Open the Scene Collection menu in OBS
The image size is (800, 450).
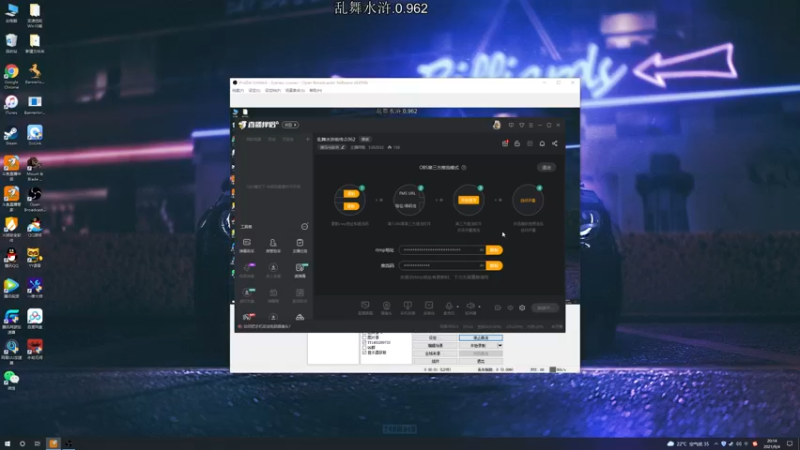pyautogui.click(x=295, y=90)
